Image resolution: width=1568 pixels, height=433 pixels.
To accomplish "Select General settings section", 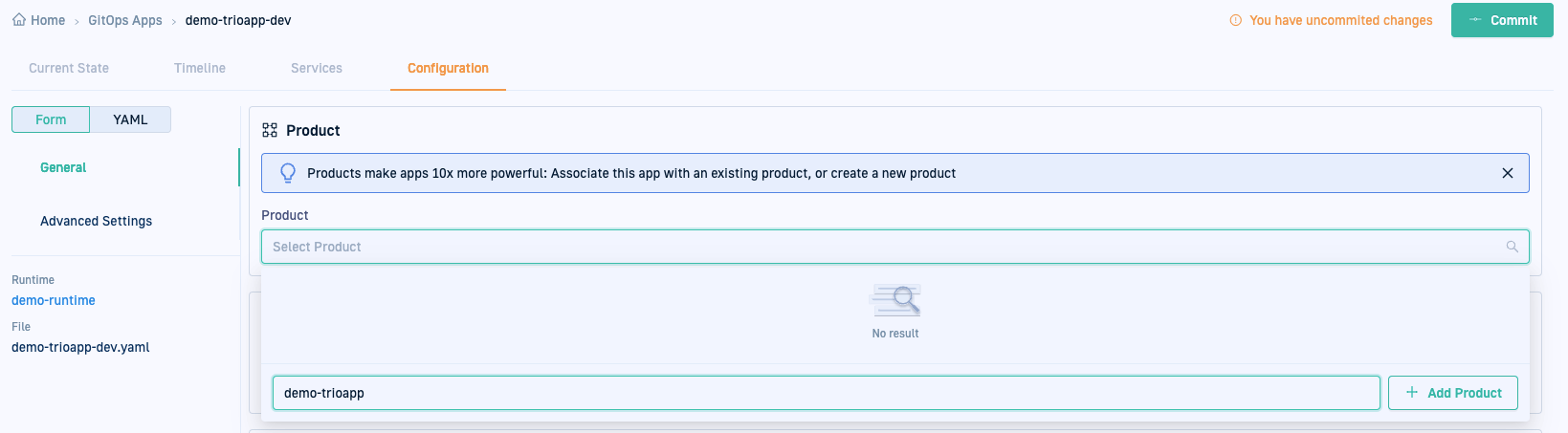I will coord(63,167).
